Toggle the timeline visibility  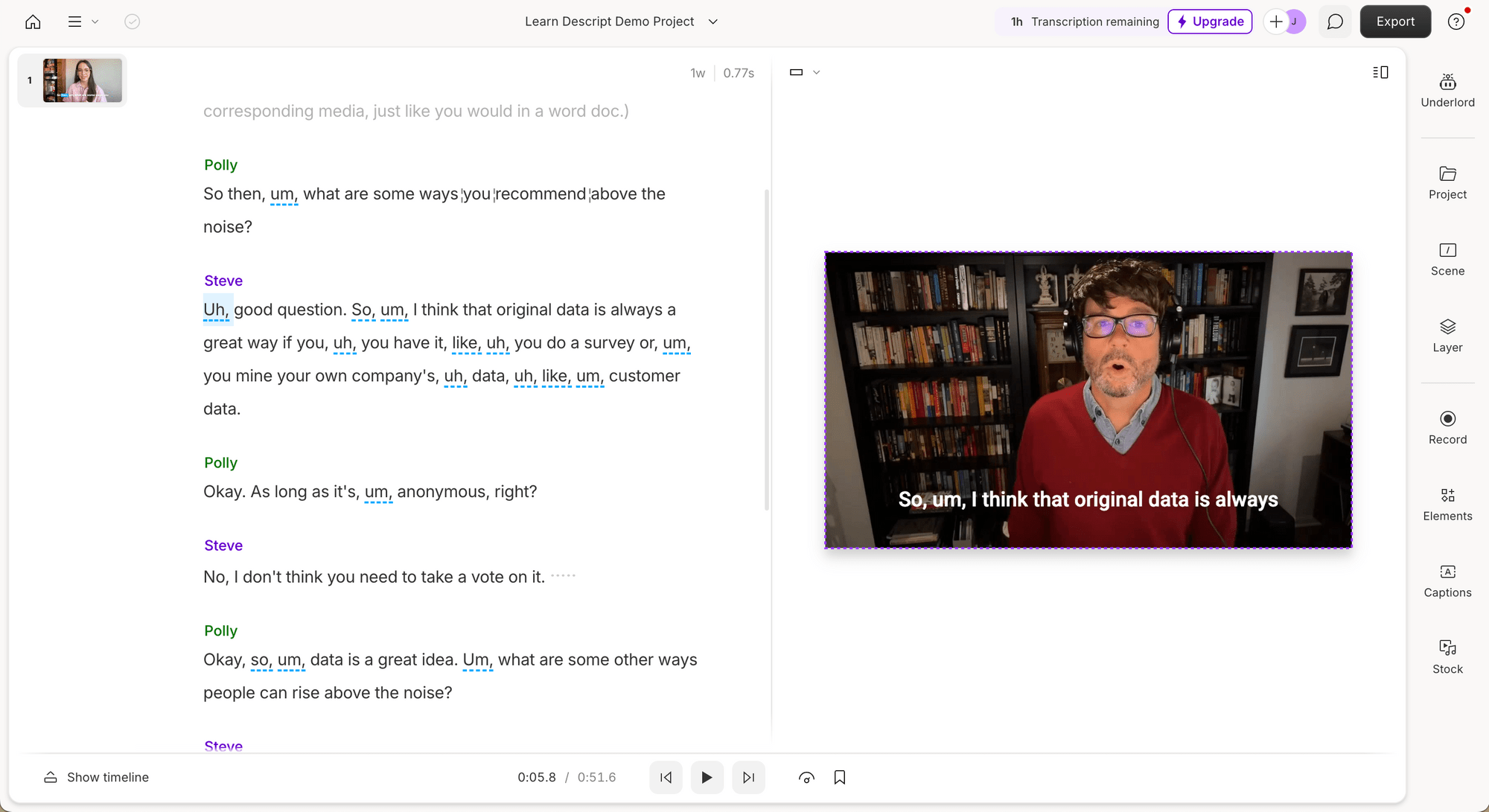[96, 777]
